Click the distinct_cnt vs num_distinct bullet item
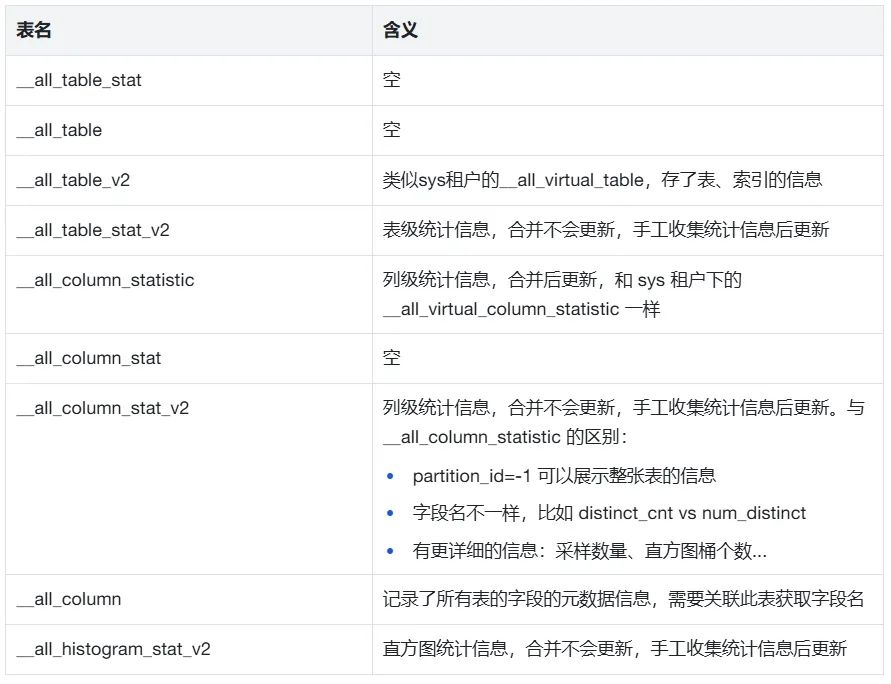Screen dimensions: 891x684 click(609, 513)
